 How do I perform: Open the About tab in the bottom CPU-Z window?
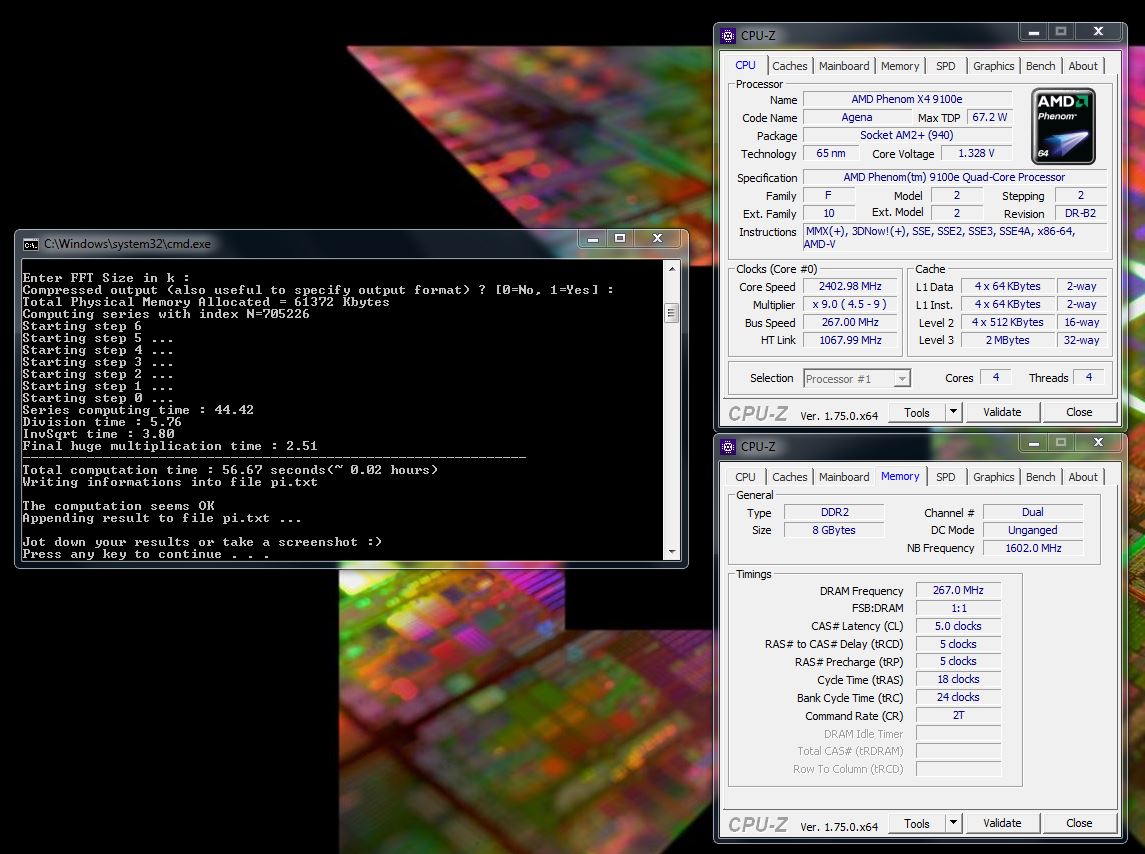click(x=1082, y=477)
